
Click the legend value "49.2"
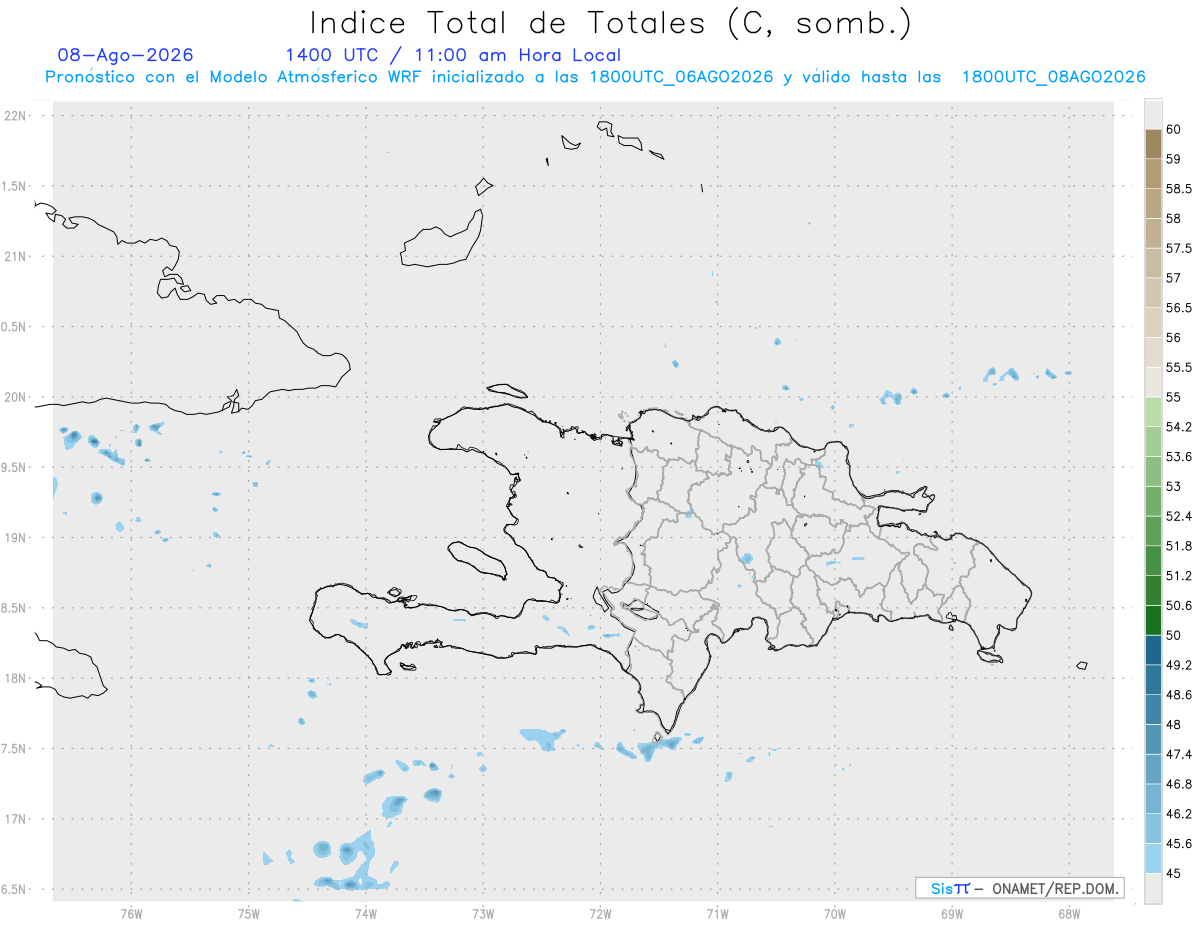[1178, 665]
